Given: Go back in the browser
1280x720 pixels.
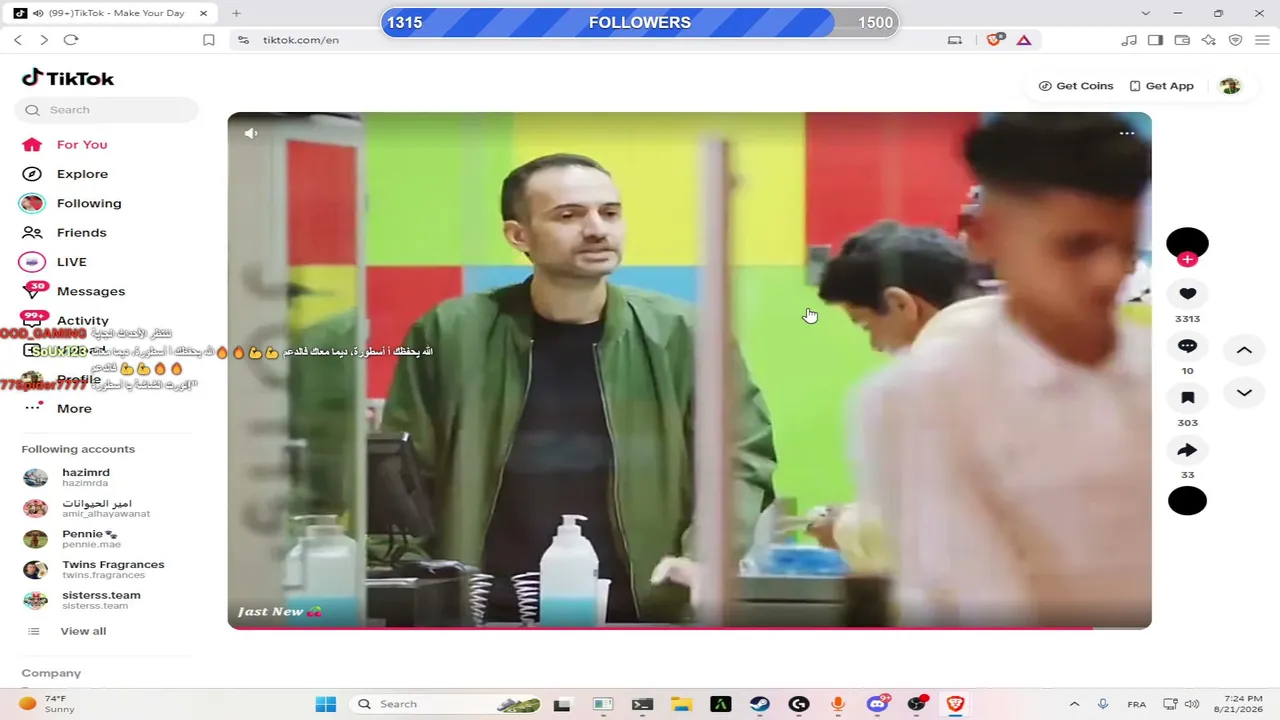Looking at the screenshot, I should pos(18,40).
